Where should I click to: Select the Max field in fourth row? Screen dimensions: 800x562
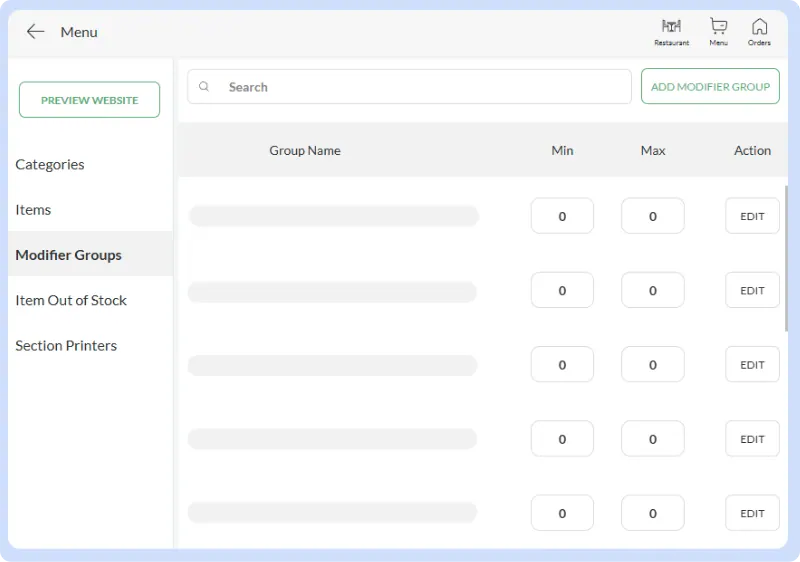[x=653, y=439]
